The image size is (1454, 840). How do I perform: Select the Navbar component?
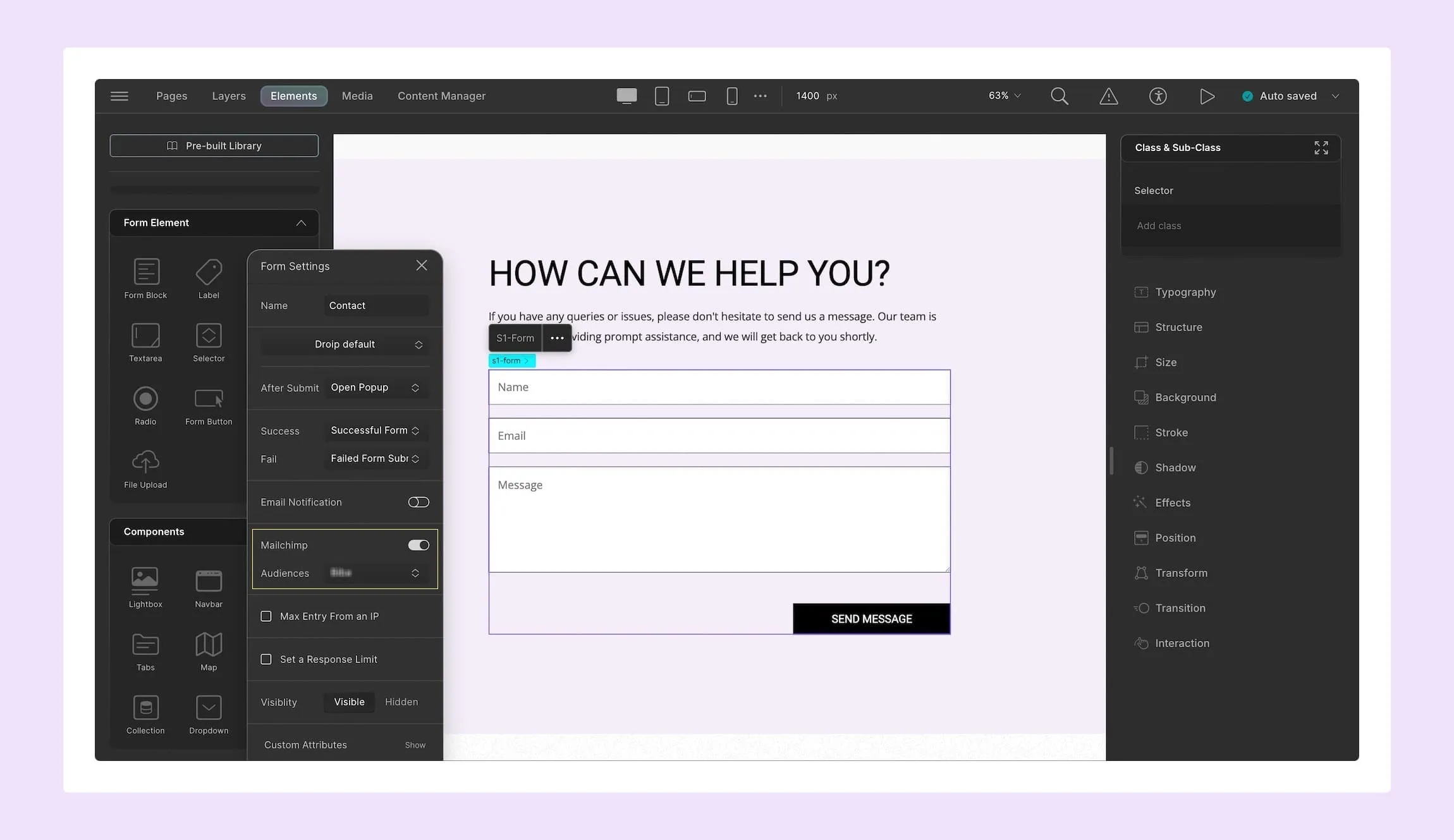[x=209, y=588]
